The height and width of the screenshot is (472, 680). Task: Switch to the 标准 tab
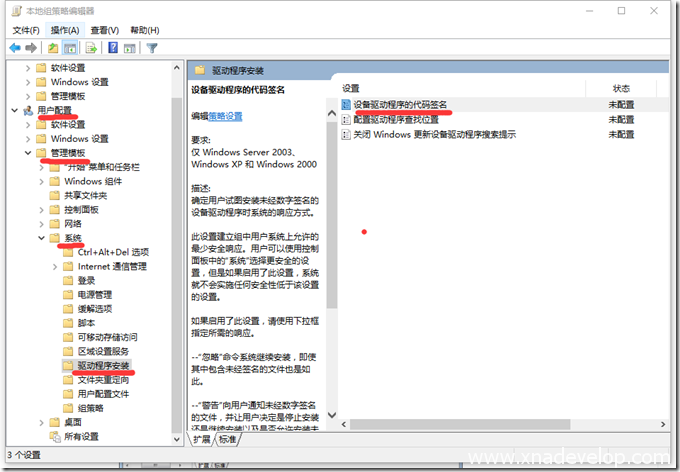pos(228,439)
